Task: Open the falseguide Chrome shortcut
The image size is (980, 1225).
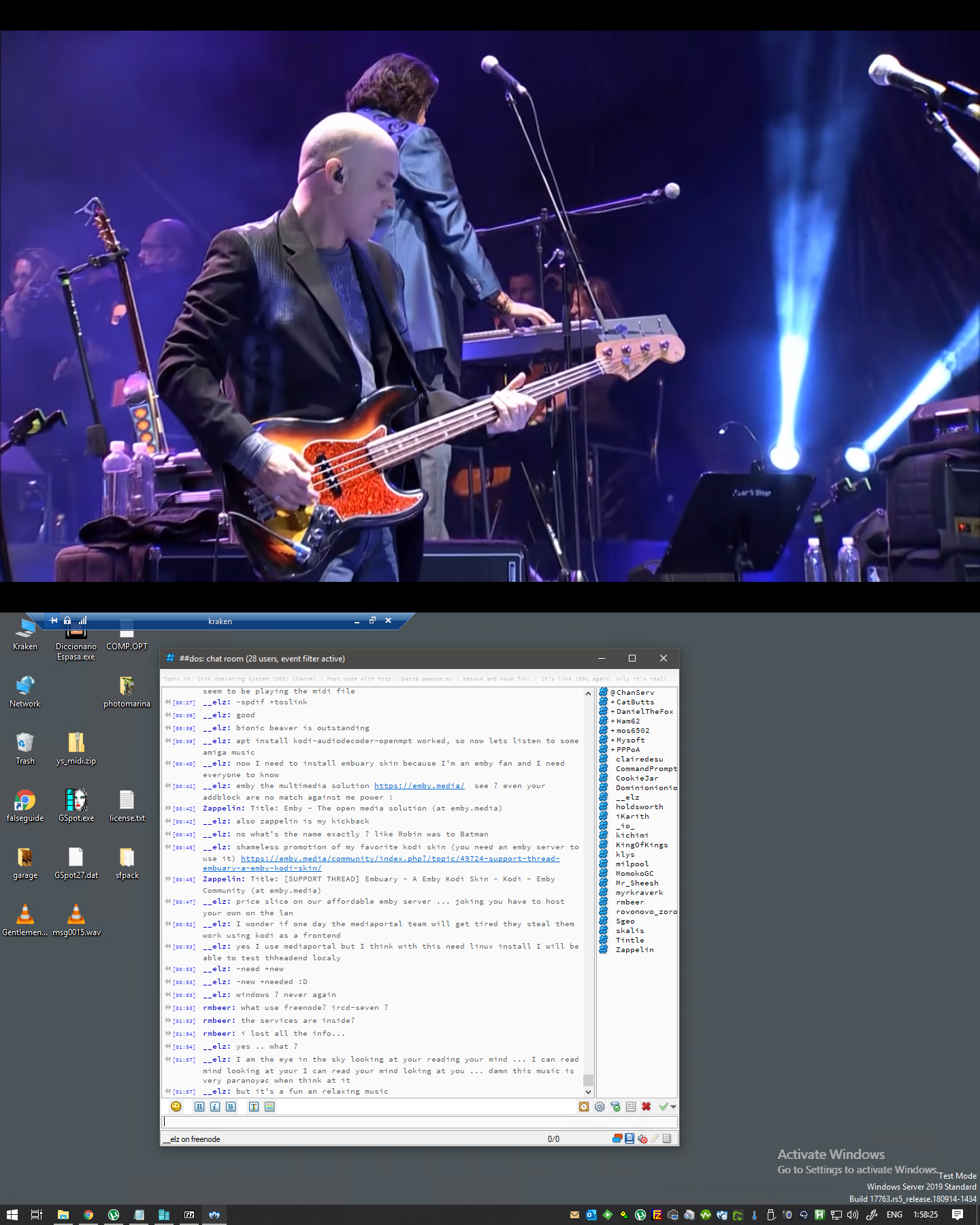Action: (25, 806)
